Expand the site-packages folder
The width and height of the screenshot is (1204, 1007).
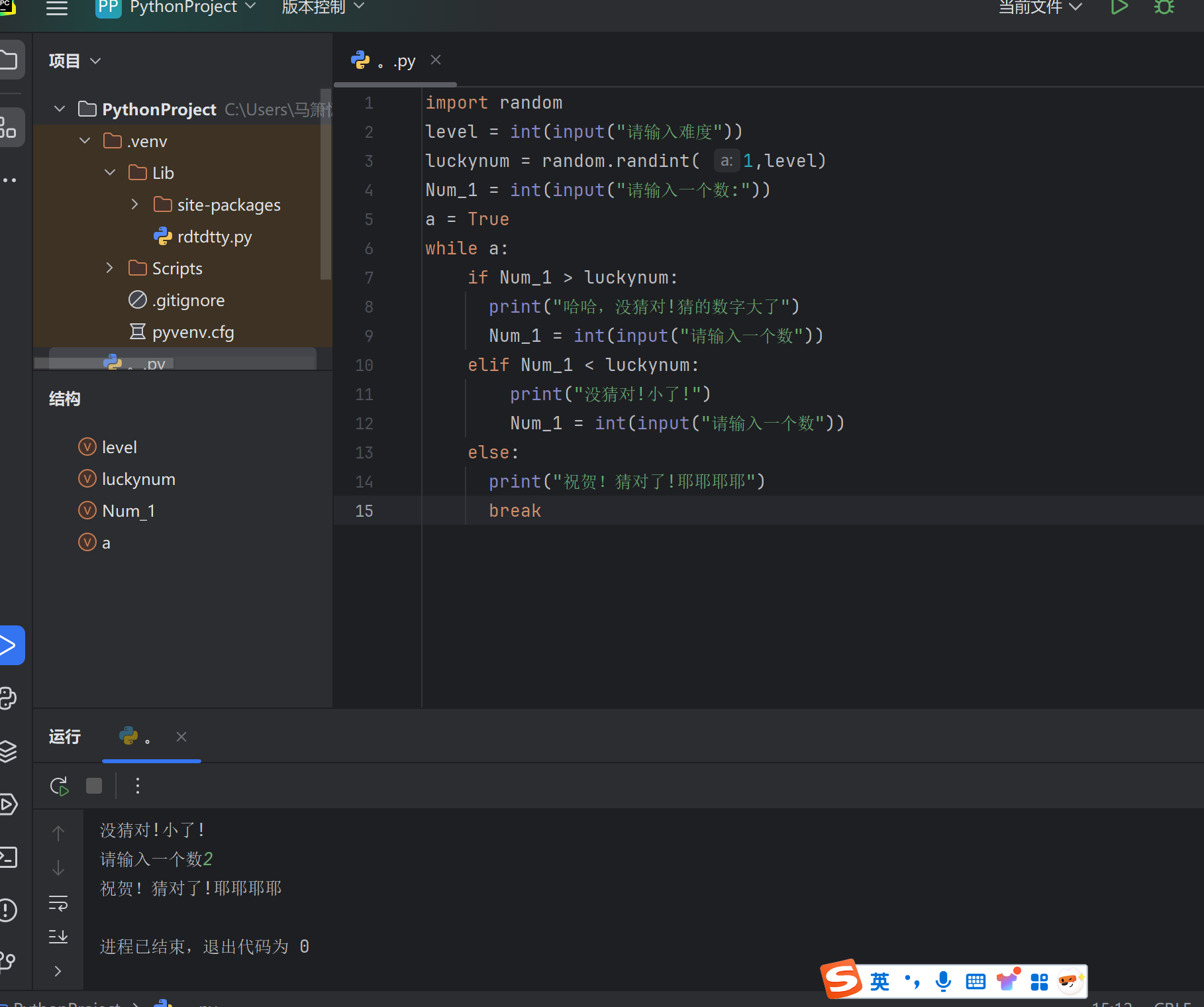coord(135,205)
